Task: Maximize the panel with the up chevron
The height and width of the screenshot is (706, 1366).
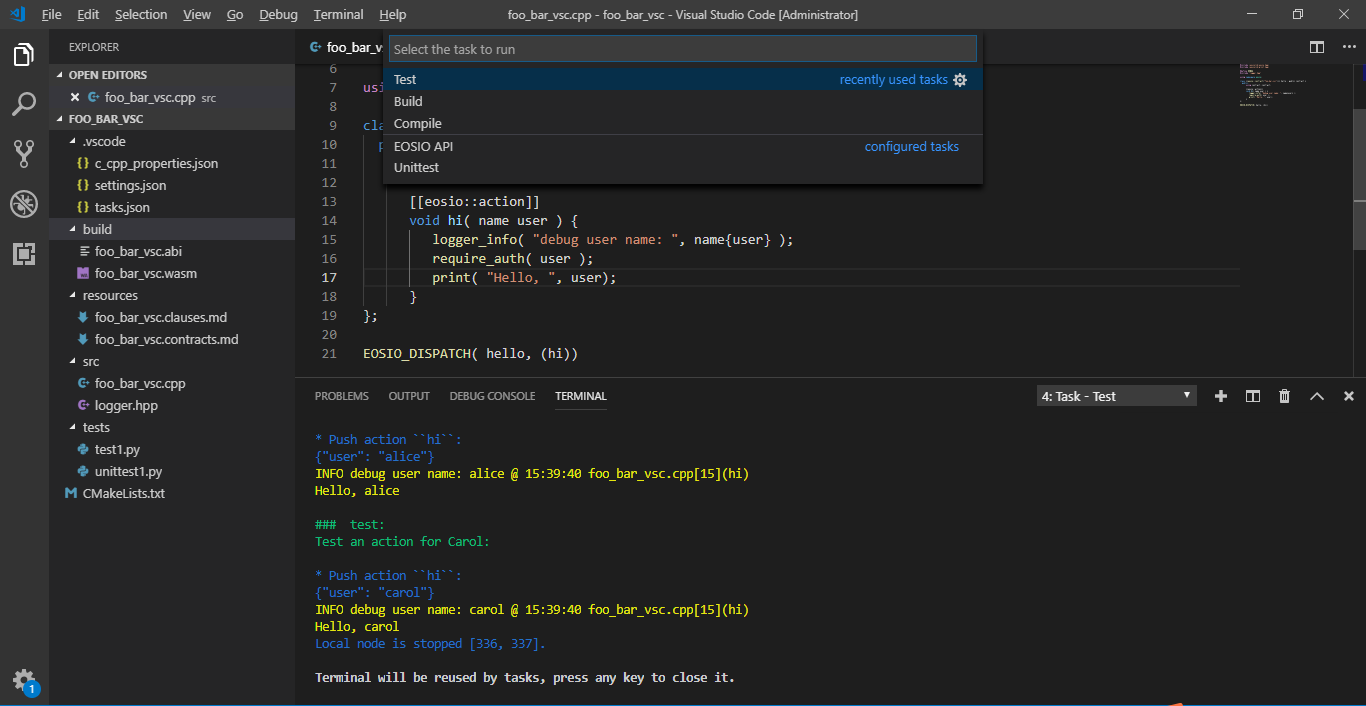Action: click(x=1317, y=396)
